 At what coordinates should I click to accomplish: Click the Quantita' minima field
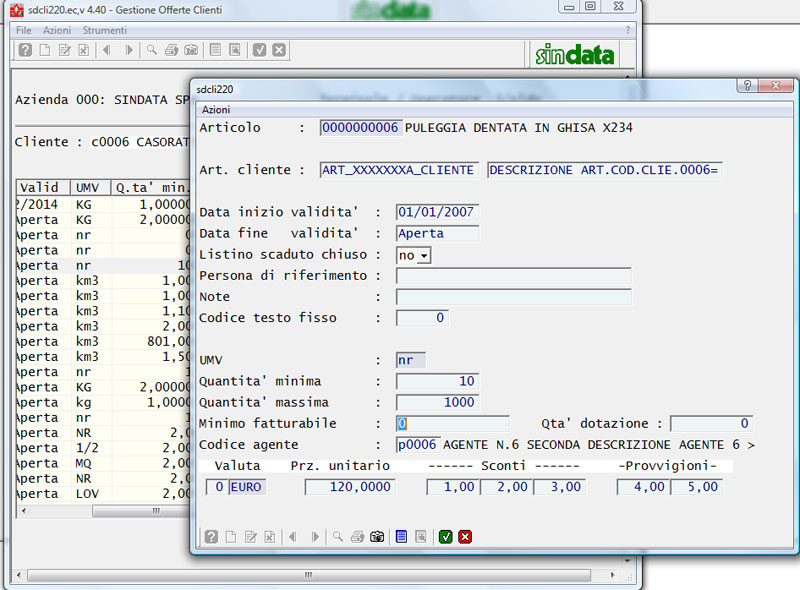coord(437,381)
